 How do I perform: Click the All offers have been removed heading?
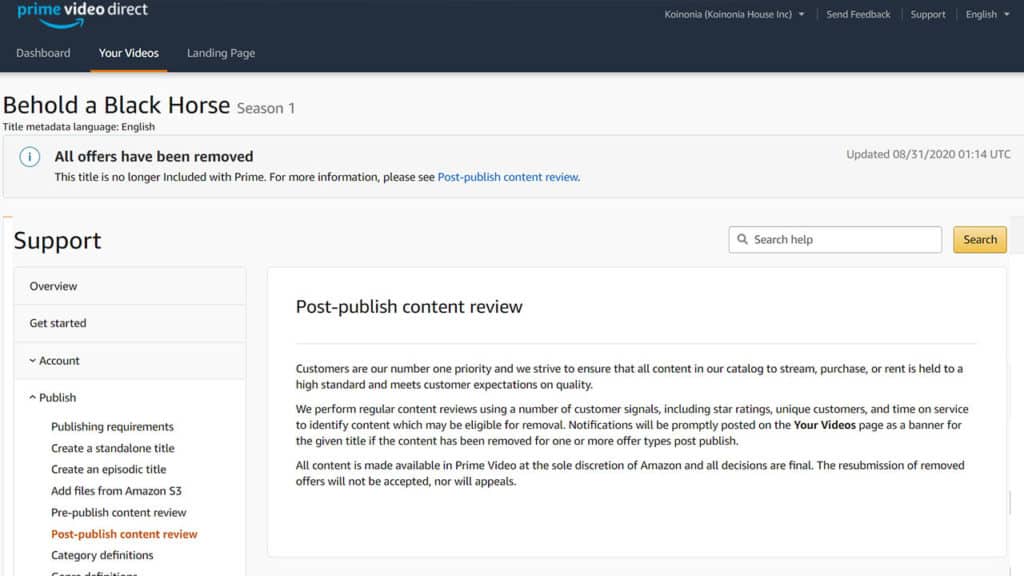pyautogui.click(x=153, y=156)
